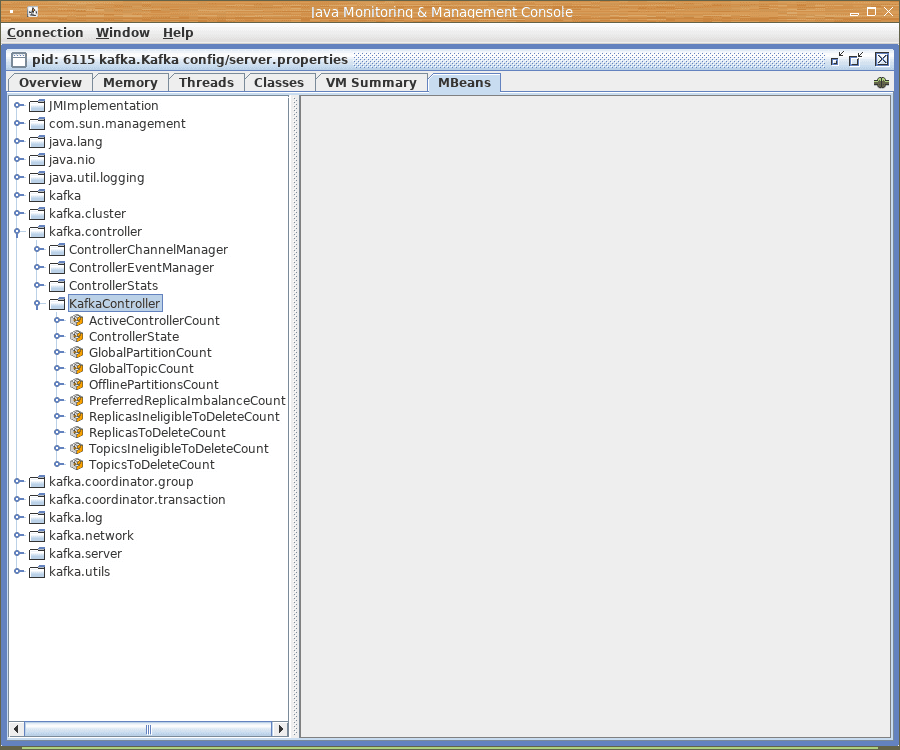Viewport: 900px width, 750px height.
Task: Select the kafka.coordinator.transaction label
Action: click(137, 500)
